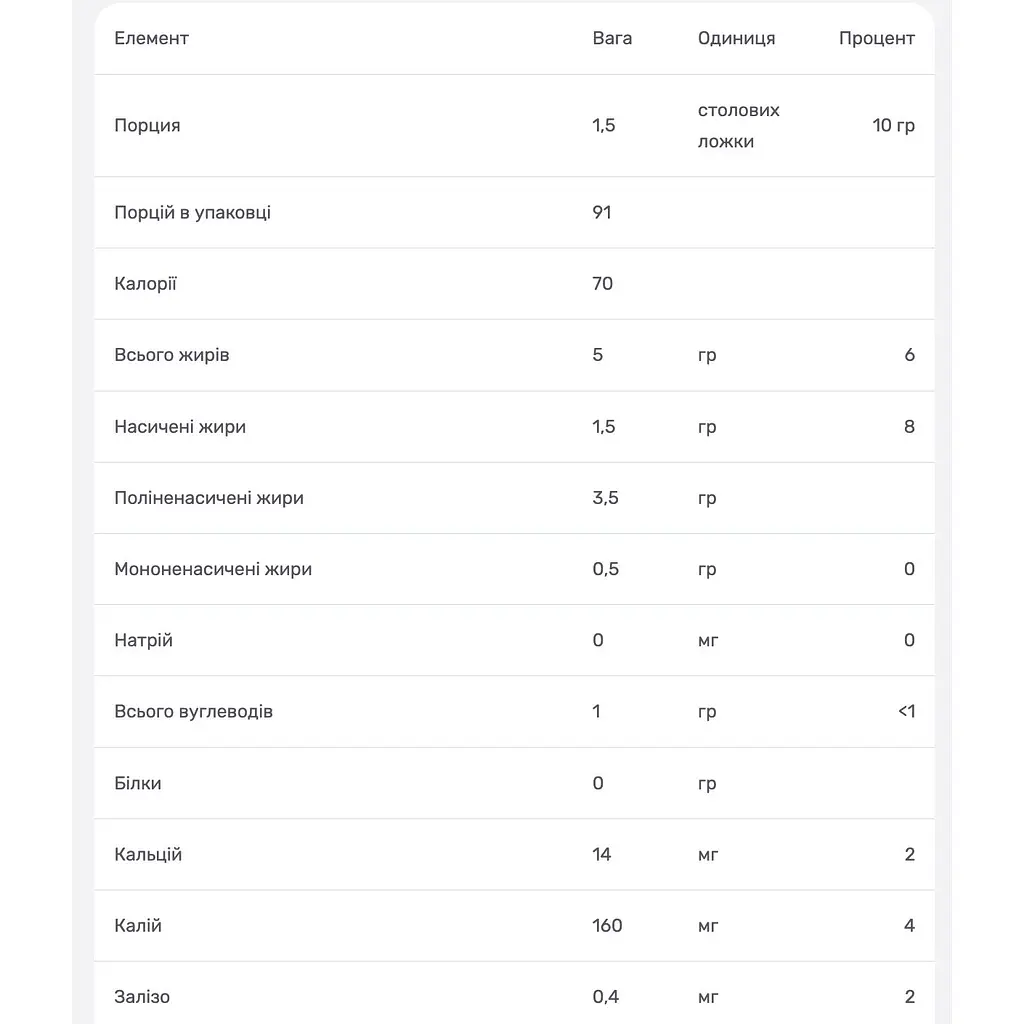Click the Натрій row label

[143, 641]
